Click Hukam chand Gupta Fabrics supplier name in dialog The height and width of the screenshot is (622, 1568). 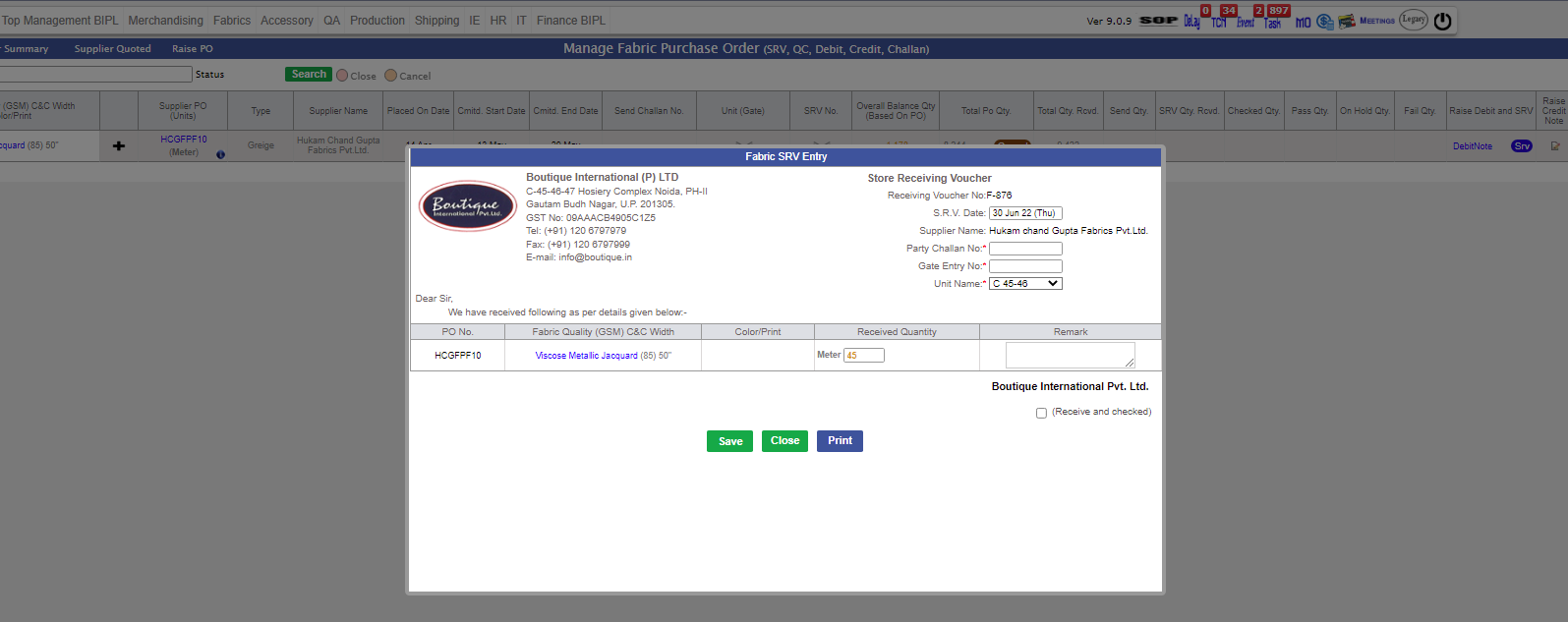tap(1069, 231)
